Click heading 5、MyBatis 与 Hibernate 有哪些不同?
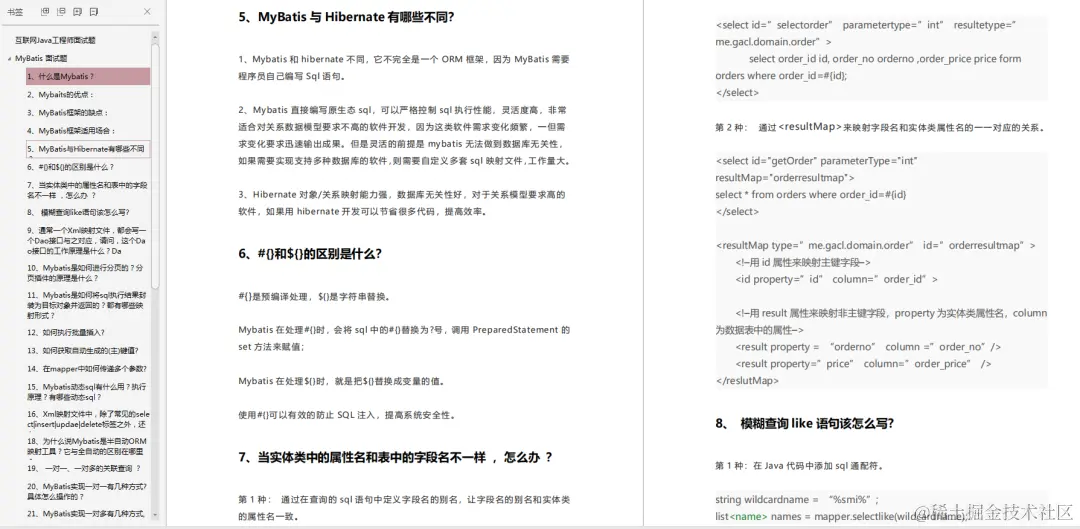1080x529 pixels. click(346, 18)
